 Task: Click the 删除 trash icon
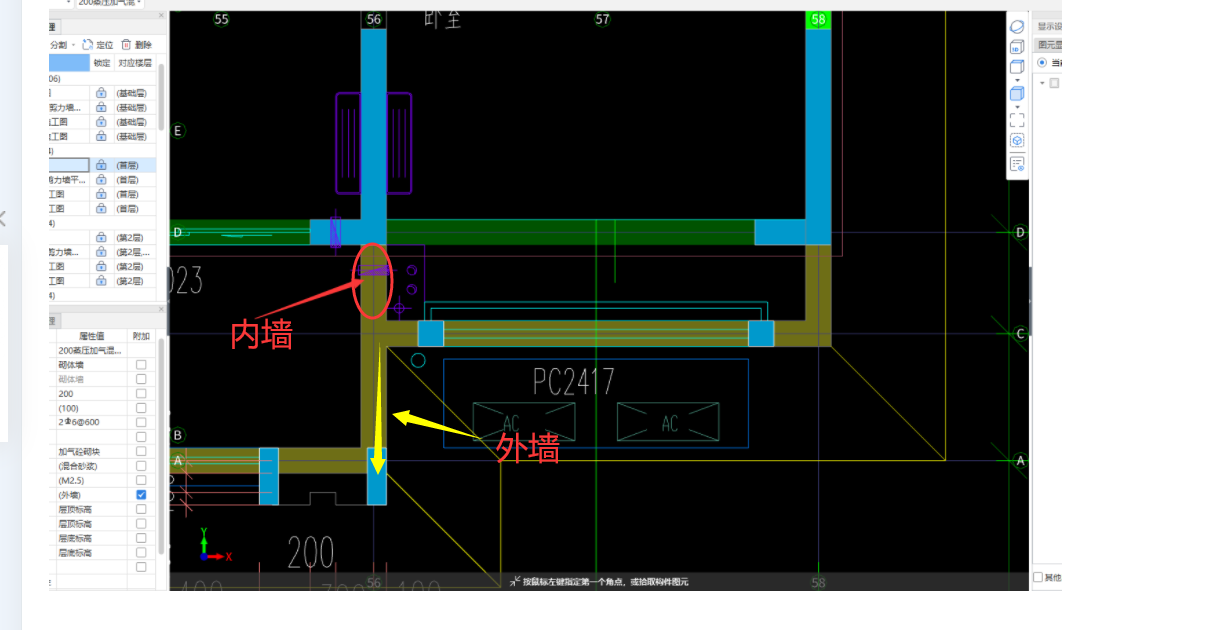click(x=126, y=45)
